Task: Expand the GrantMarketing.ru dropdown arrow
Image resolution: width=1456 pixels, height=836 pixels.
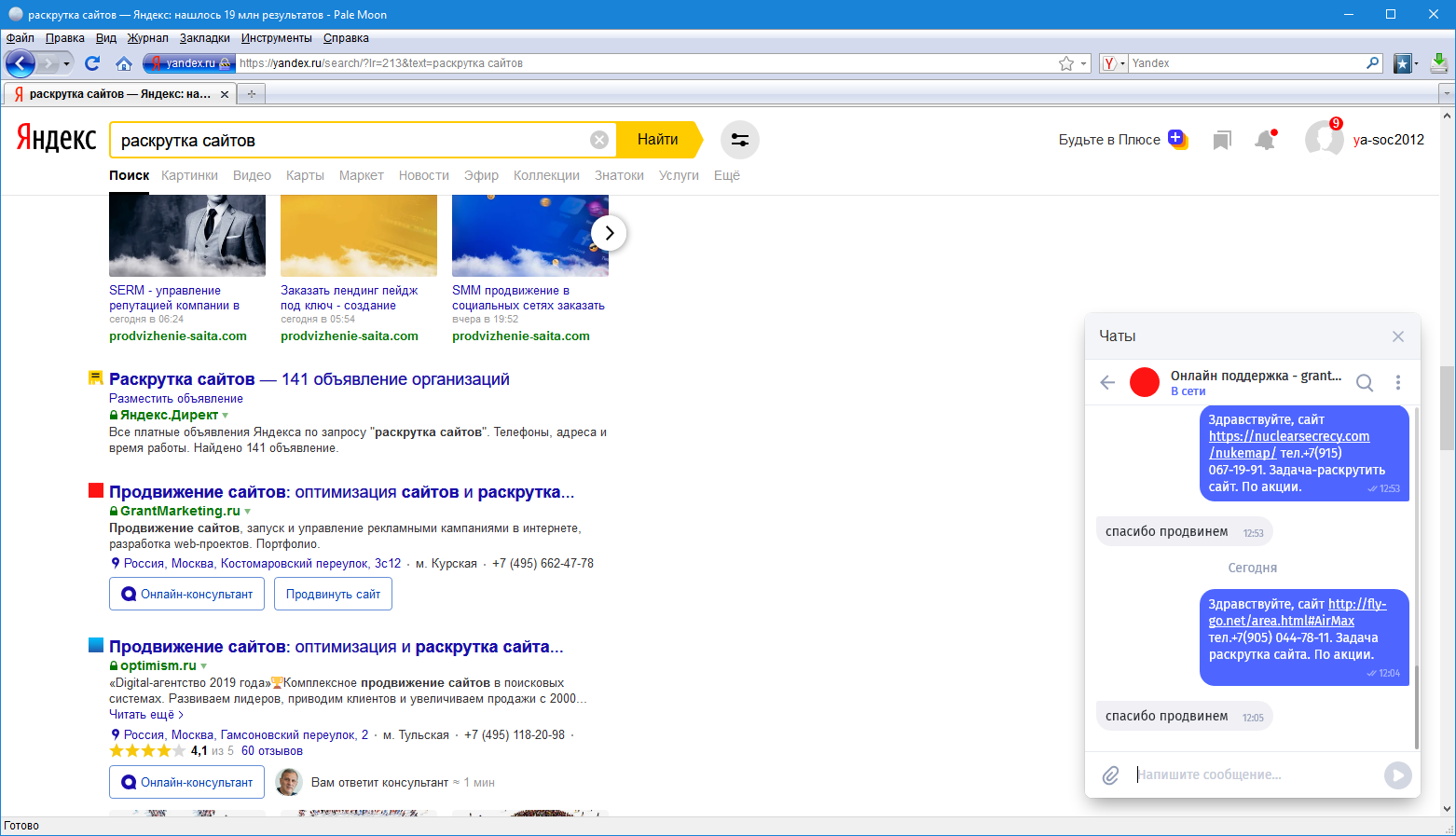Action: click(x=248, y=512)
